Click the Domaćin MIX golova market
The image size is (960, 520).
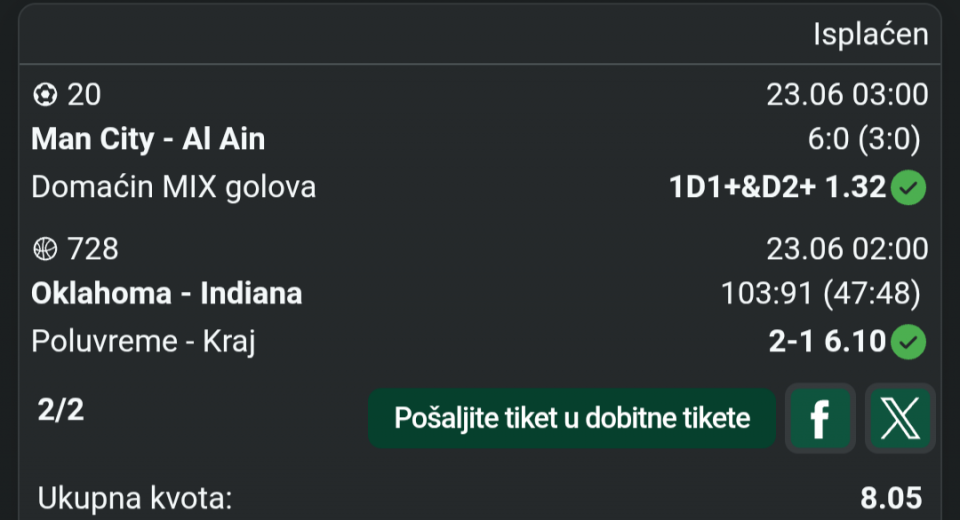point(174,187)
